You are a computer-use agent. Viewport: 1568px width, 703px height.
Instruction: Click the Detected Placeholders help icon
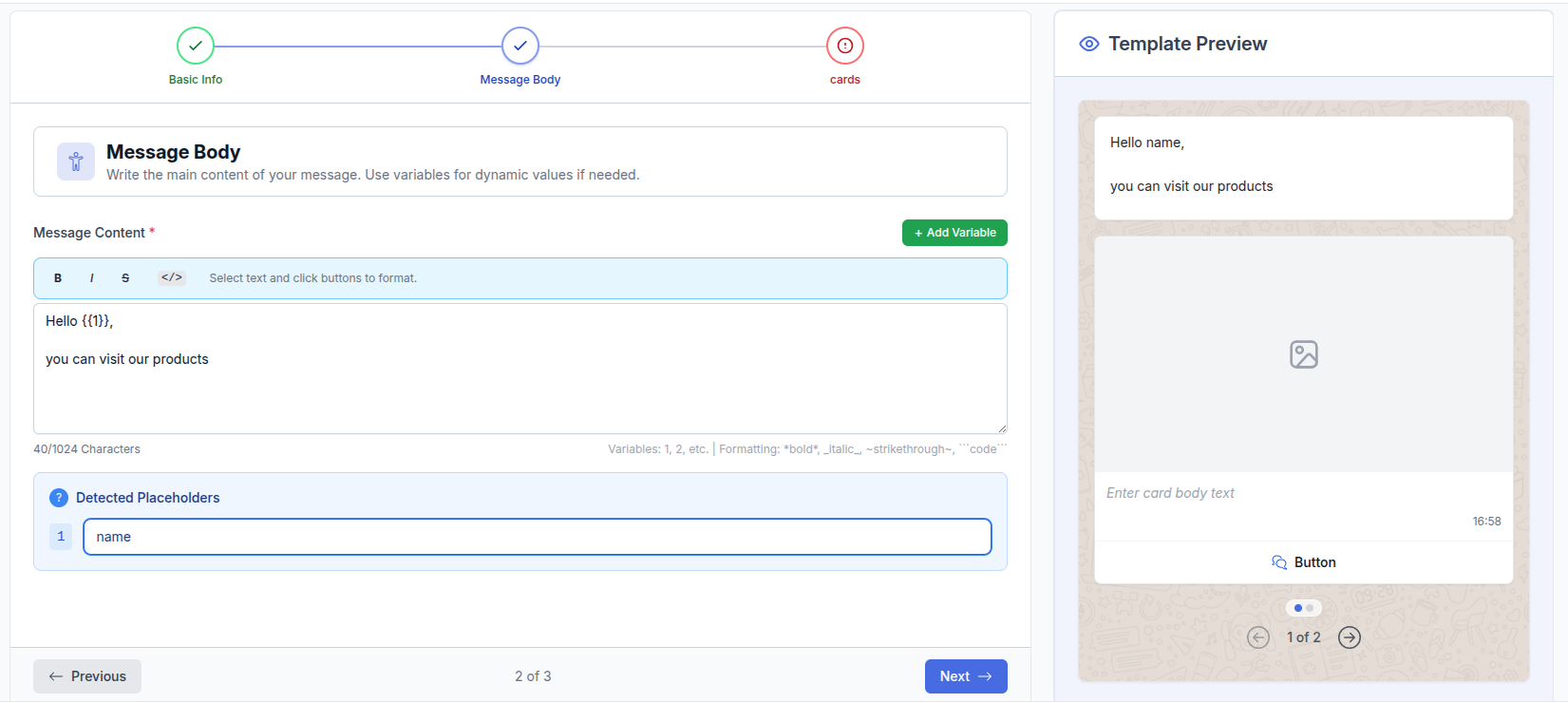(x=59, y=498)
